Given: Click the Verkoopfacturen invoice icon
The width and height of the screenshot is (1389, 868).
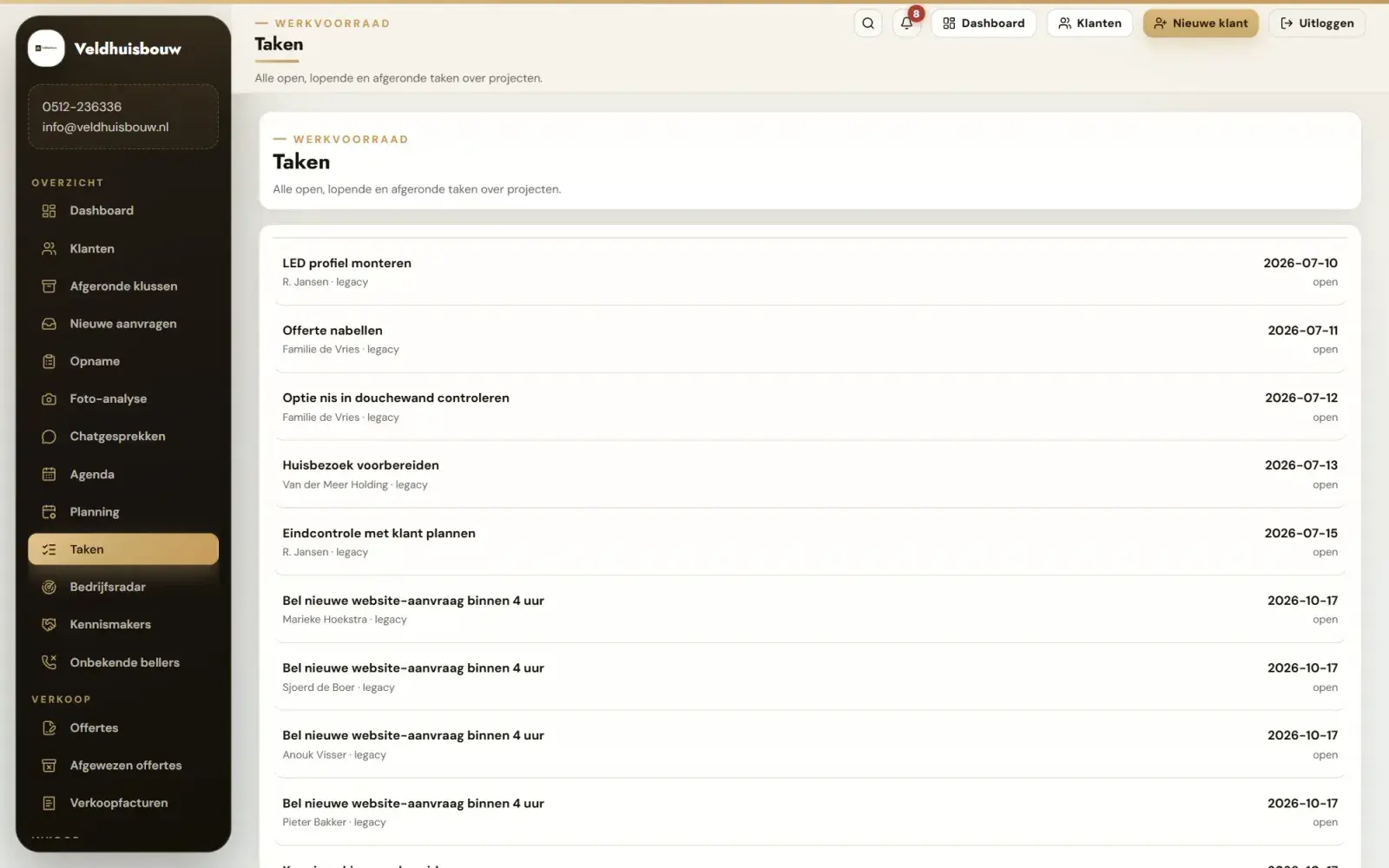Looking at the screenshot, I should click(x=49, y=803).
